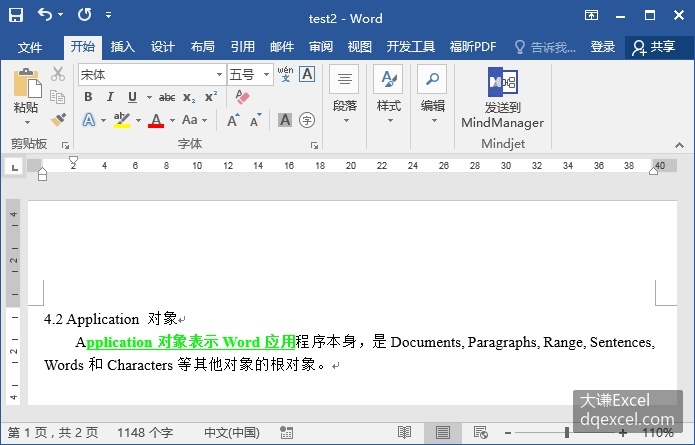Switch to Read Mode view
This screenshot has height=445, width=695.
click(404, 433)
